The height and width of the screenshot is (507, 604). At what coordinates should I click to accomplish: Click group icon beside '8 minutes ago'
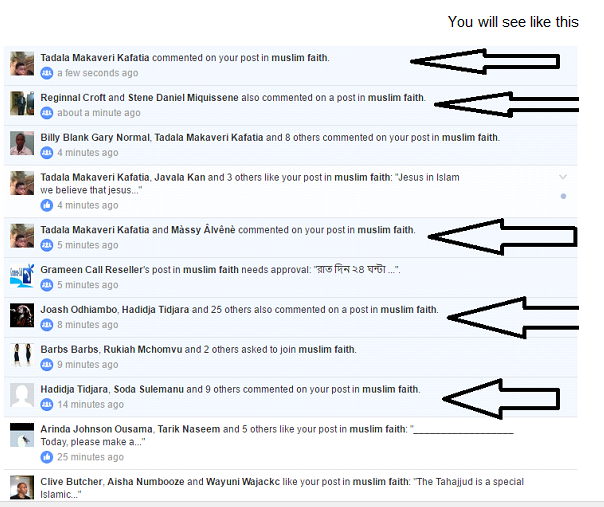(x=47, y=325)
